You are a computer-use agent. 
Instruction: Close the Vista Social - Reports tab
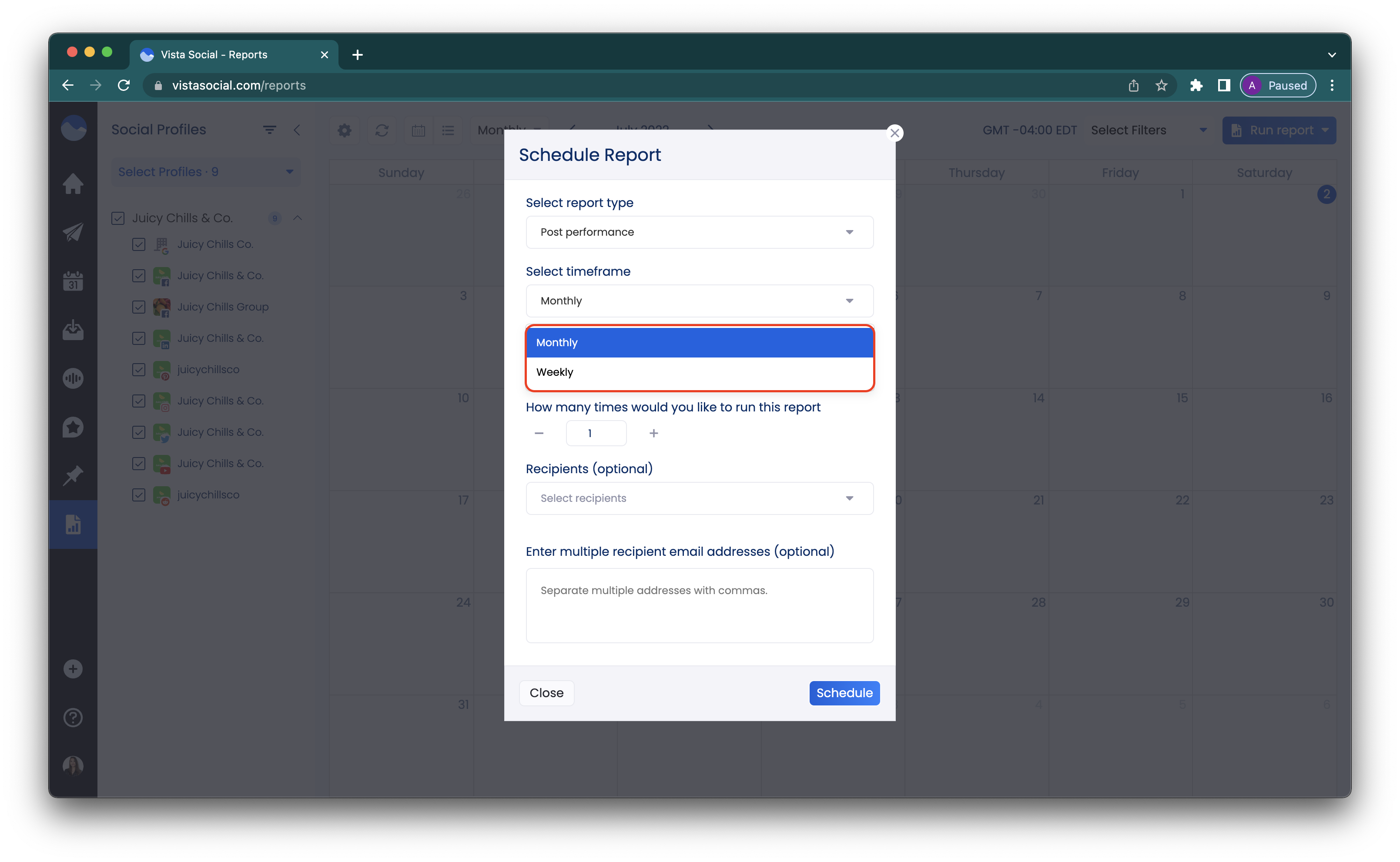[x=325, y=55]
